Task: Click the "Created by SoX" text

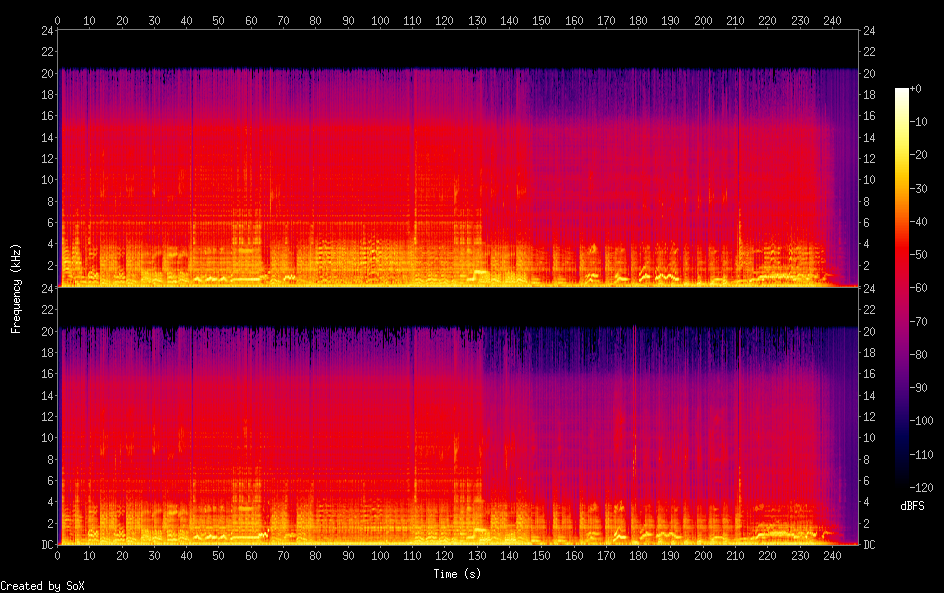Action: (42, 586)
